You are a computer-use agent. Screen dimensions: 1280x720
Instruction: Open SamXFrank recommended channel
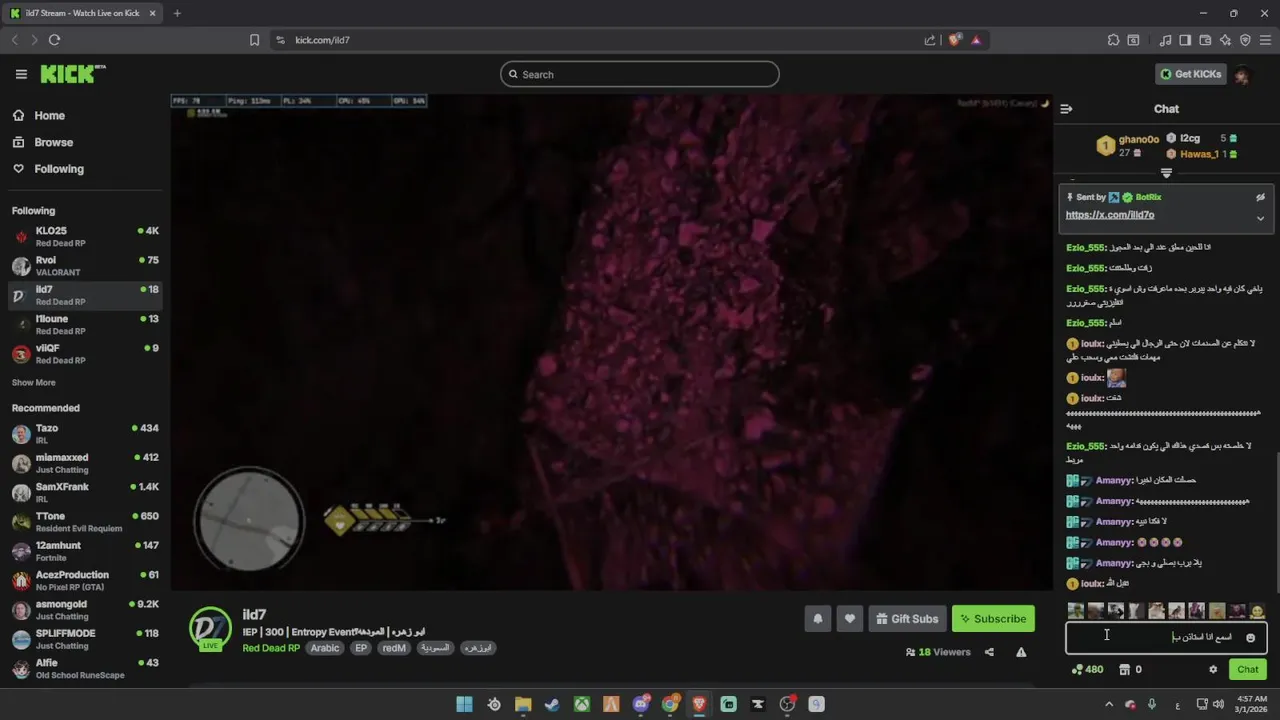[85, 492]
